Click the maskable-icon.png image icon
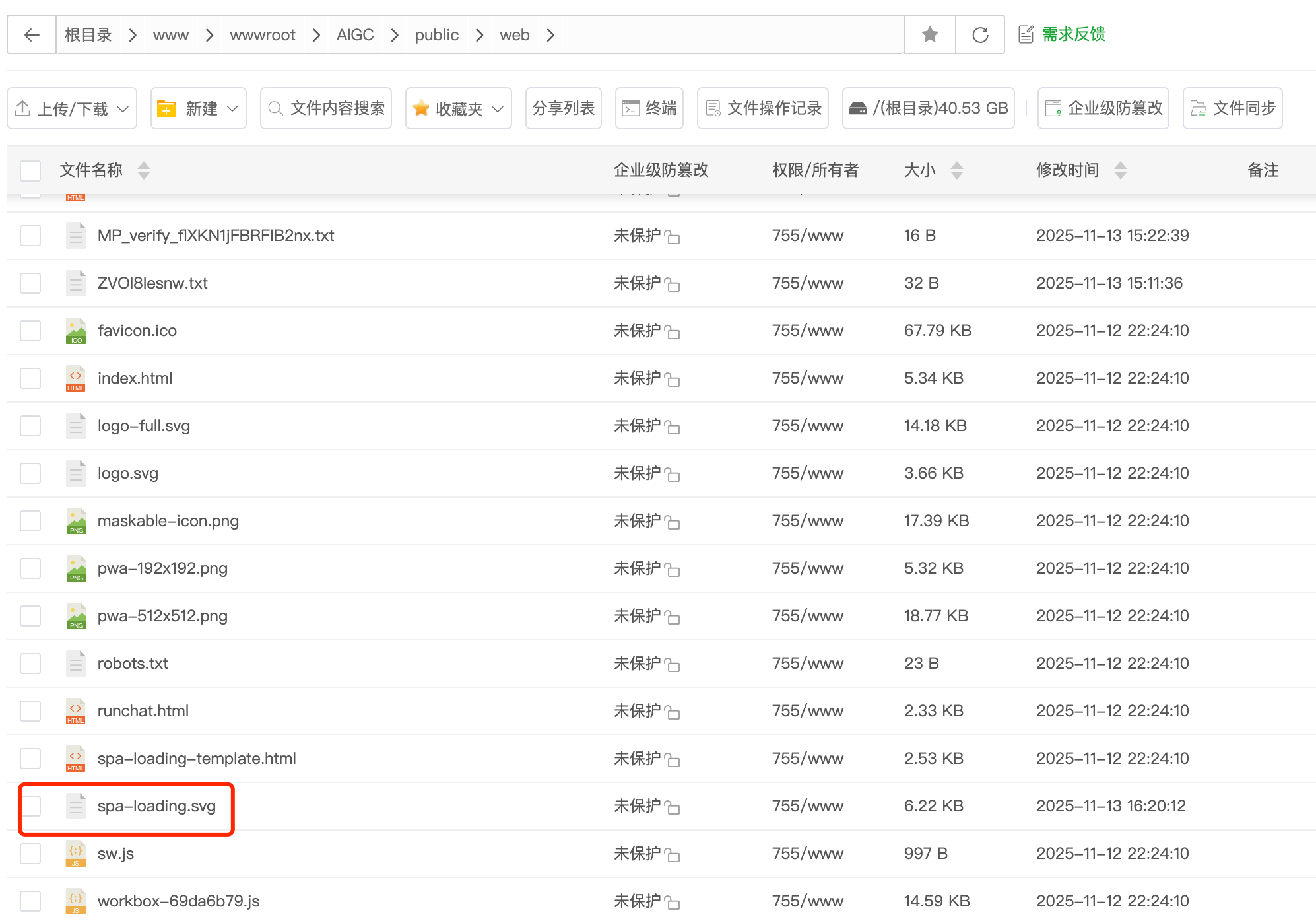 (x=76, y=521)
